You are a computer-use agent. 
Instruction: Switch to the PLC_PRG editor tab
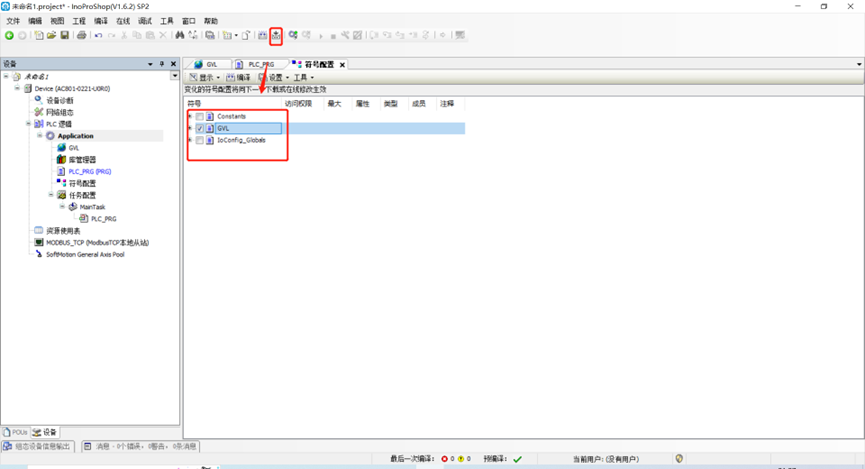tap(258, 65)
